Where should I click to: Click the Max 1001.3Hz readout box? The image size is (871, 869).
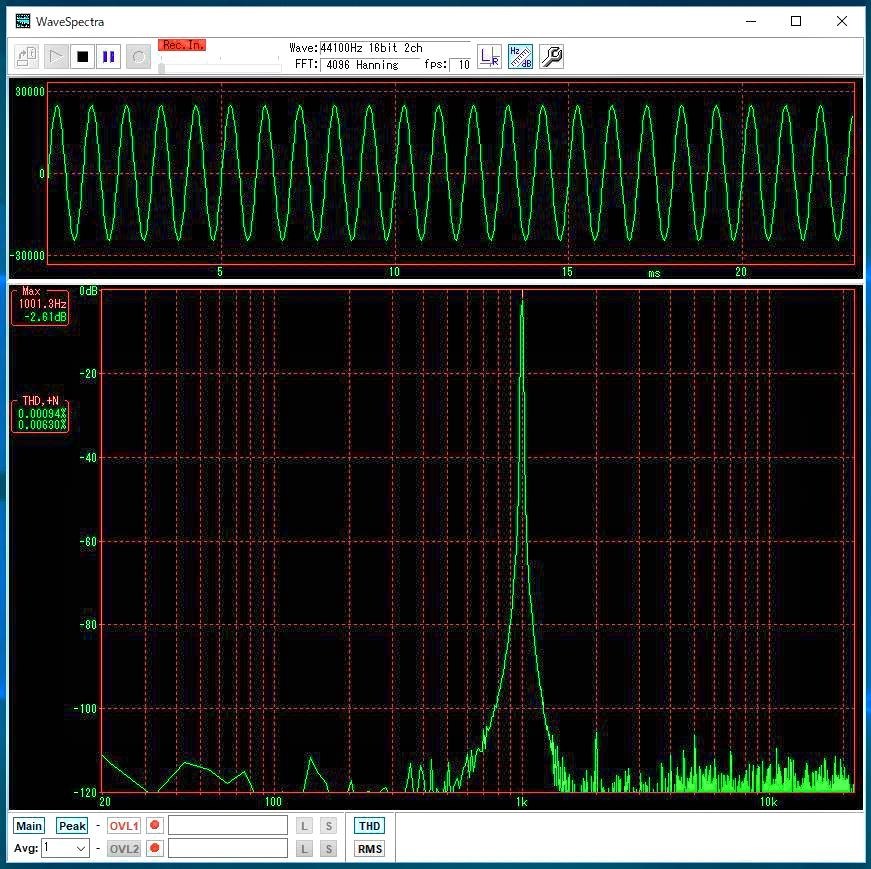tap(41, 305)
